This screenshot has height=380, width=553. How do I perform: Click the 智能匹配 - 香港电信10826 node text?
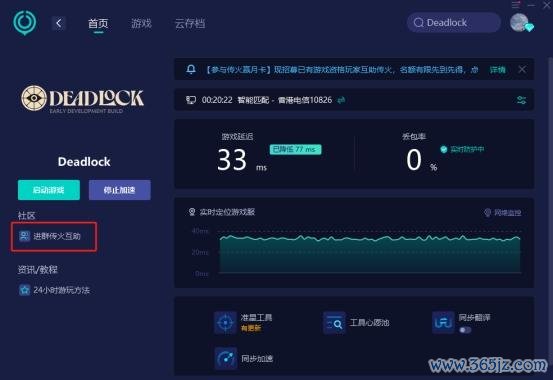click(x=285, y=100)
